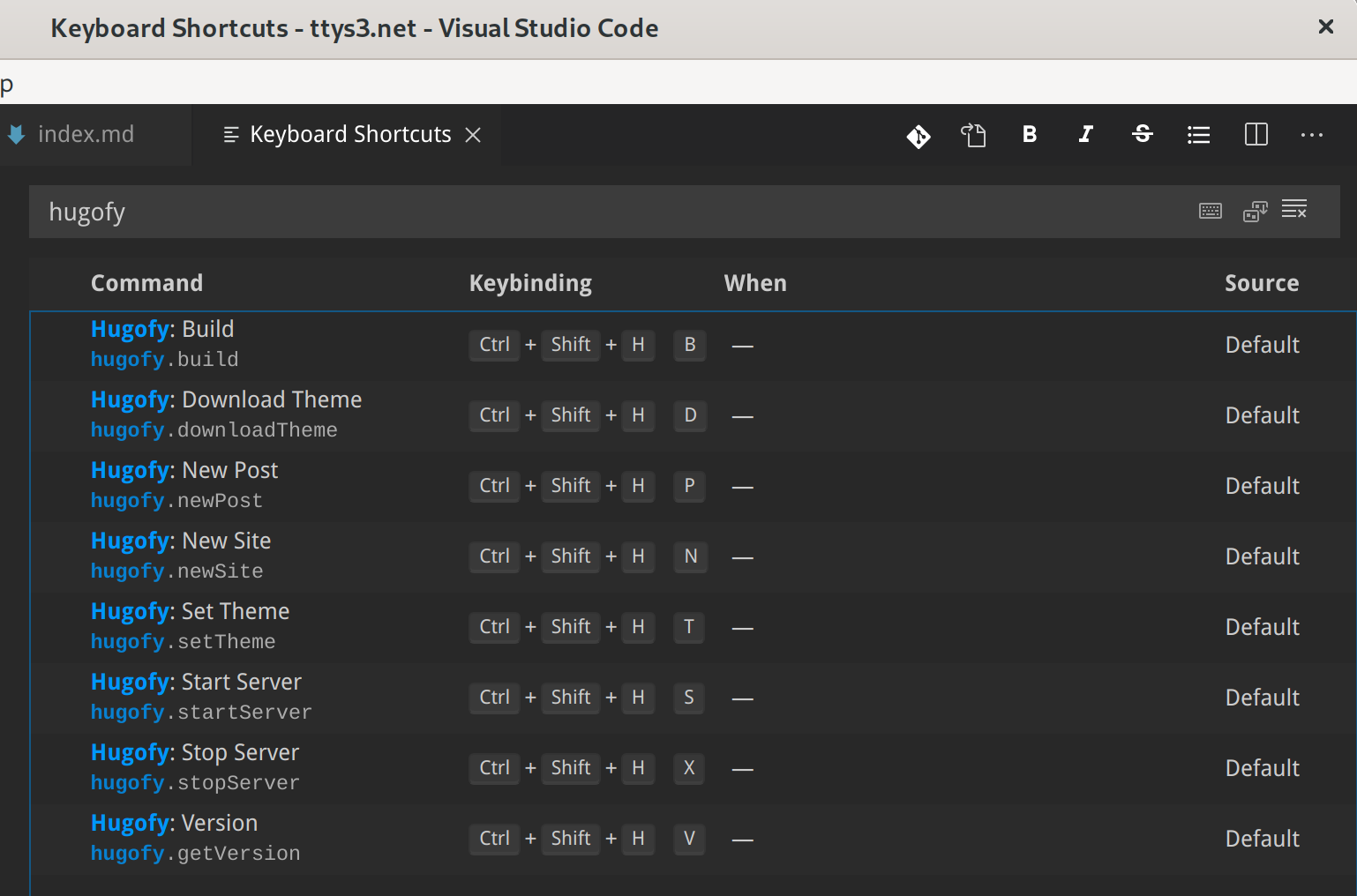Click Default source for Download Theme
The image size is (1357, 896).
coord(1262,415)
